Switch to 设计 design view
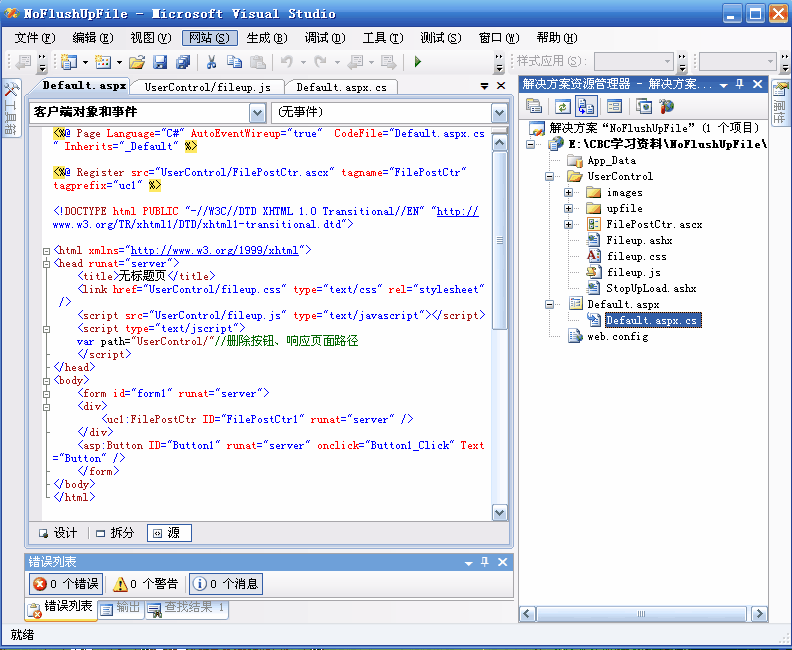 tap(57, 533)
